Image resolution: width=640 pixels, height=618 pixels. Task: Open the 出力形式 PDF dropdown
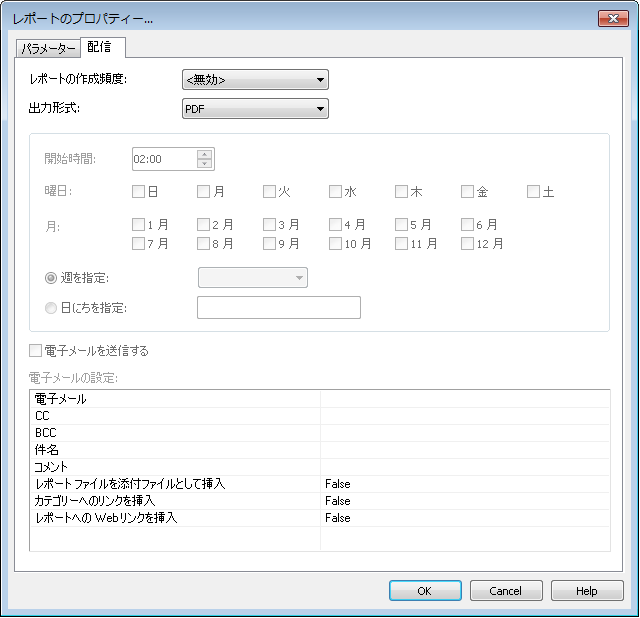click(255, 109)
